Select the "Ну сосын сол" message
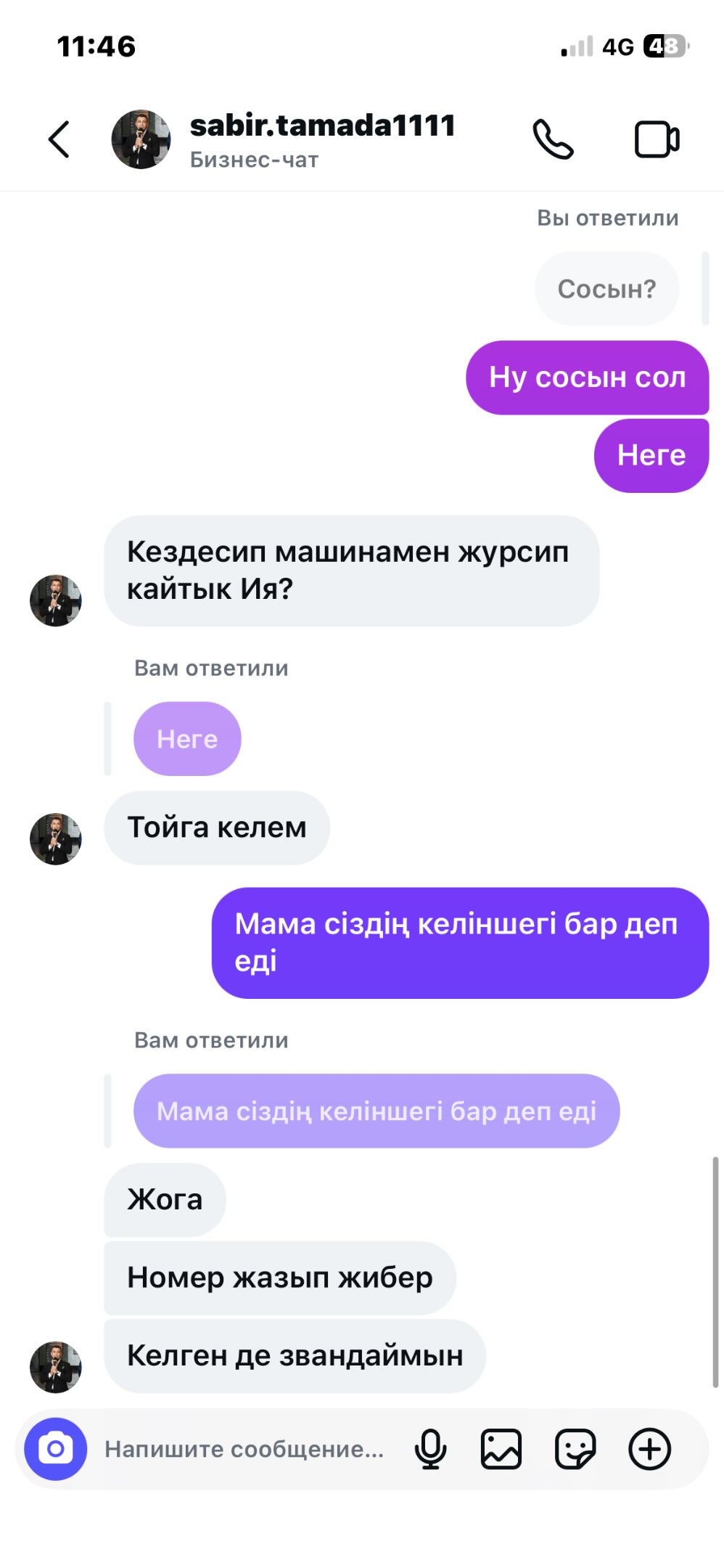 [x=588, y=377]
